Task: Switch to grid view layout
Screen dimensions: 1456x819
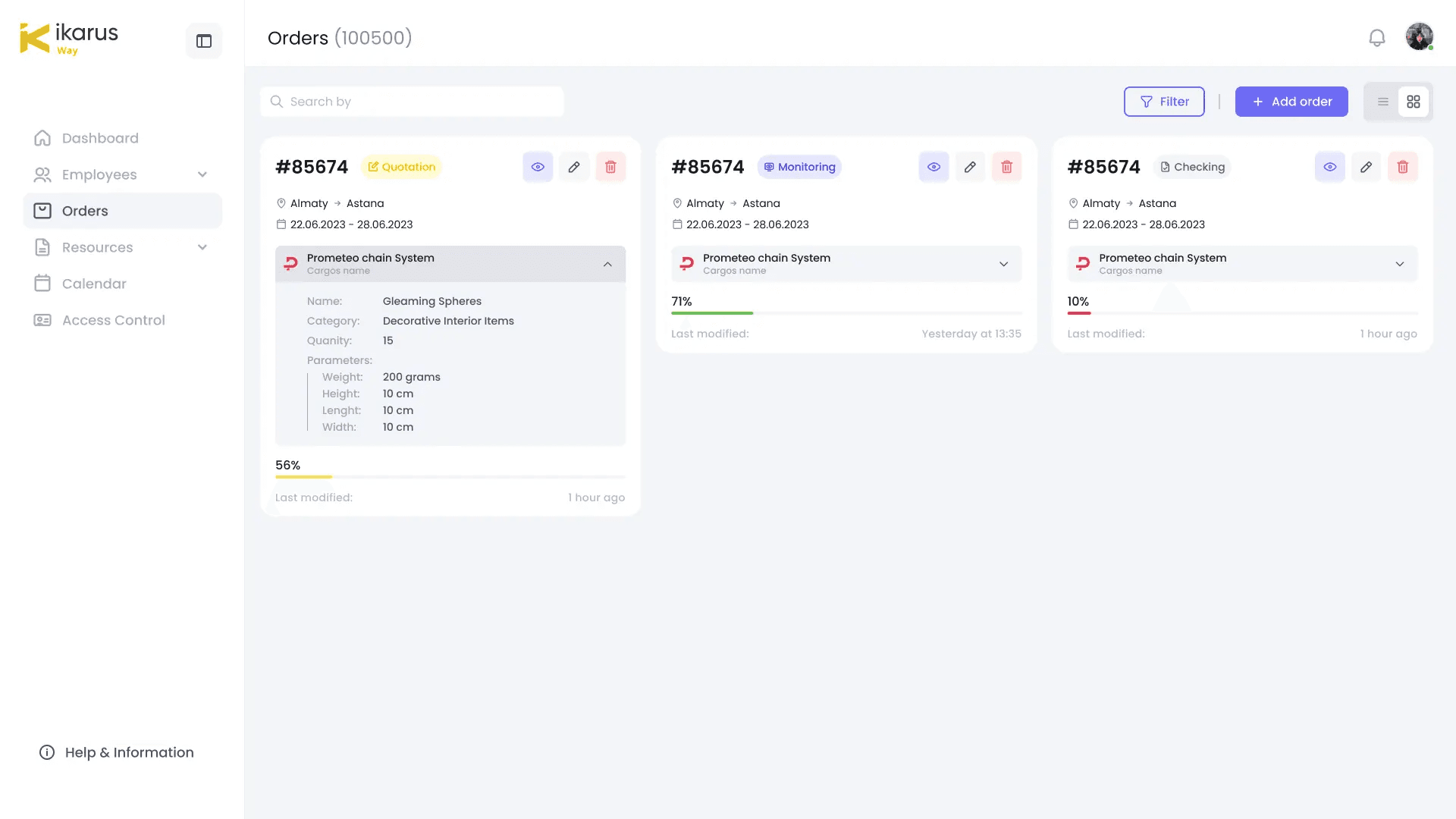Action: pyautogui.click(x=1414, y=102)
